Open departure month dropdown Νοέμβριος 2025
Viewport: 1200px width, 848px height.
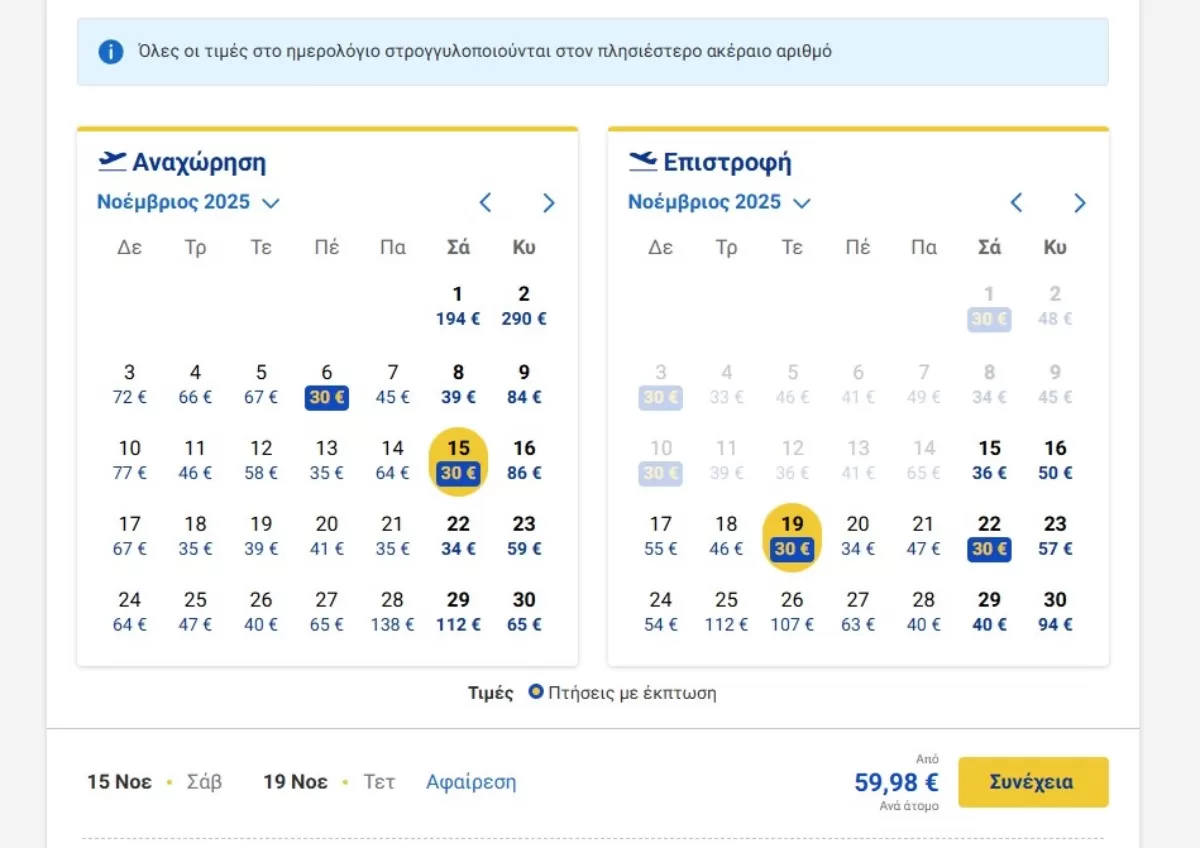coord(188,203)
